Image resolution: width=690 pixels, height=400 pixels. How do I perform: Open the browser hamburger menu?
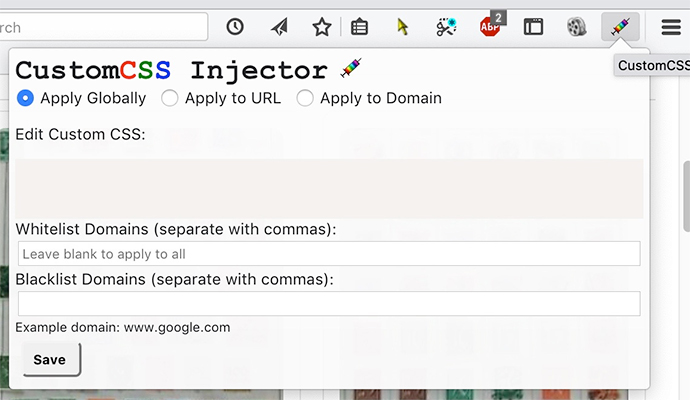(x=671, y=27)
